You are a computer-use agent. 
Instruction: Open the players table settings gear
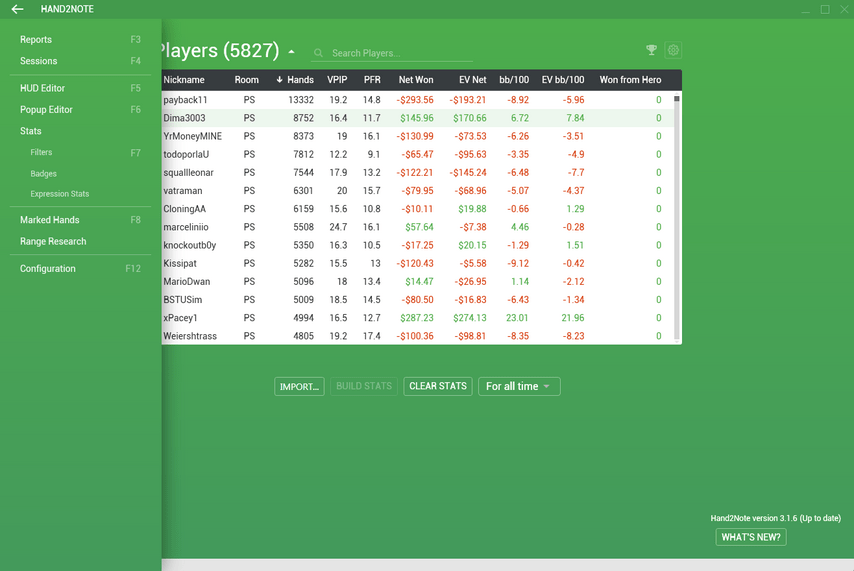tap(673, 50)
